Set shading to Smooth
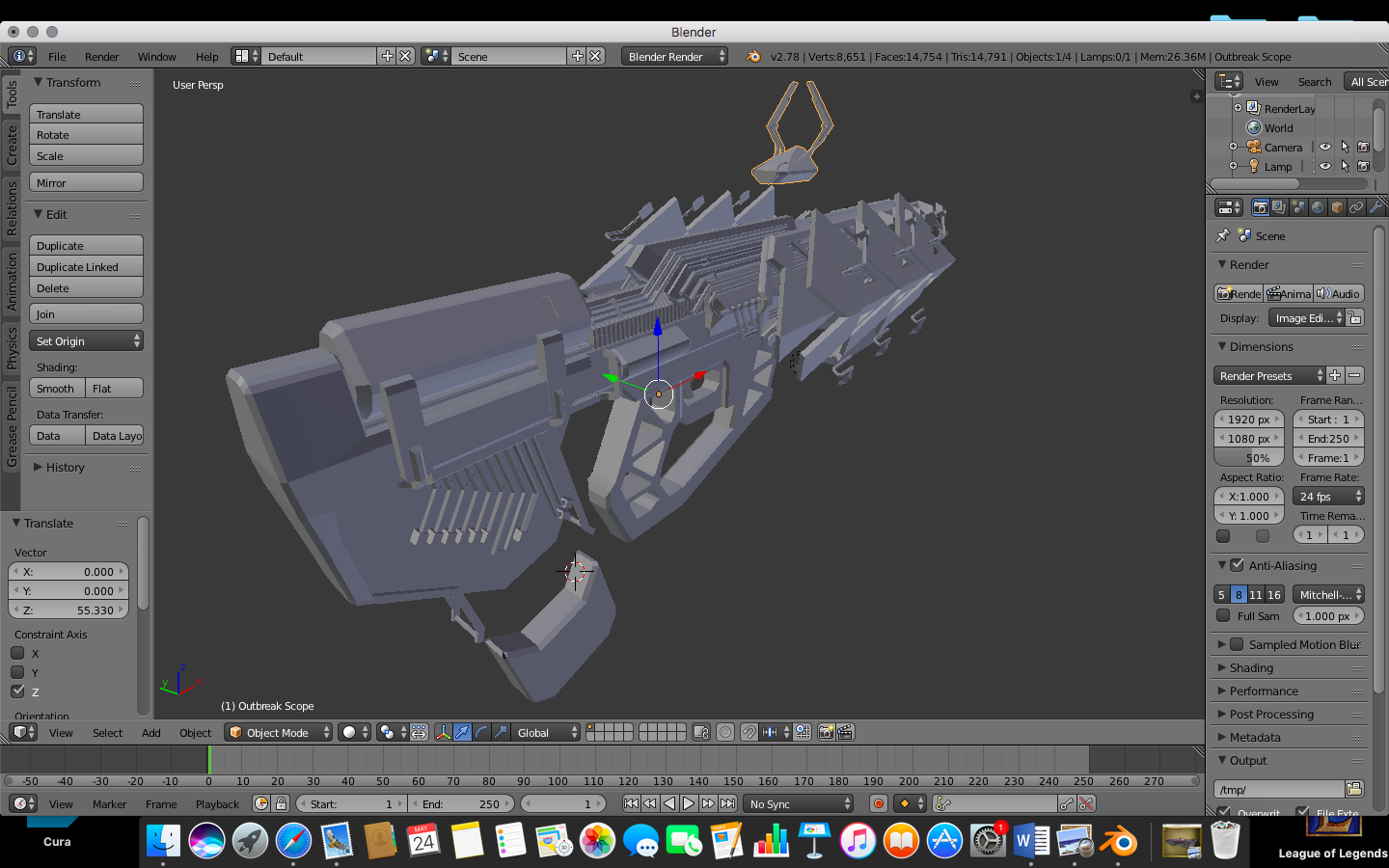 click(x=57, y=388)
